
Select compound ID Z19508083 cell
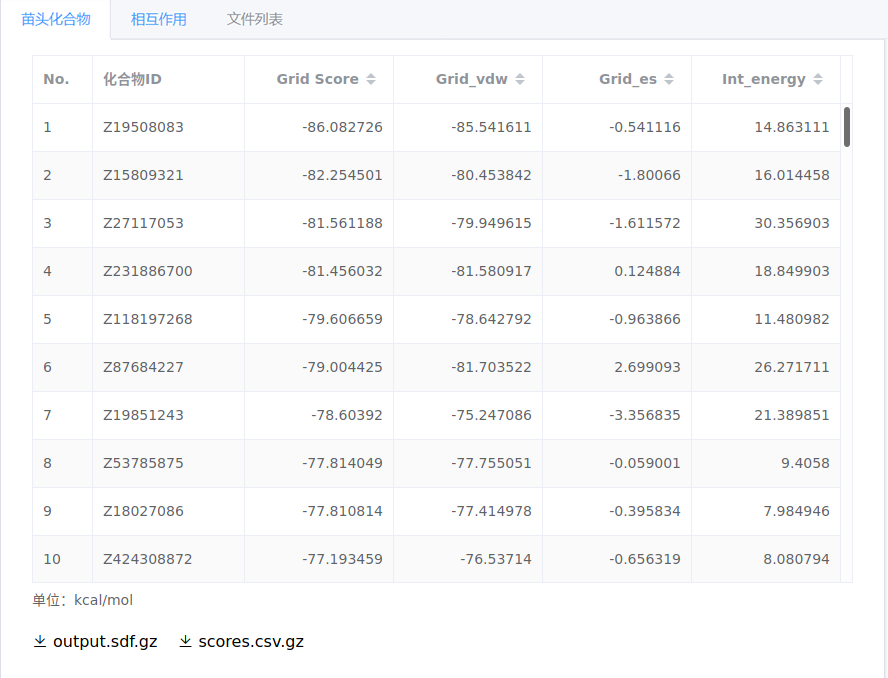click(x=143, y=127)
